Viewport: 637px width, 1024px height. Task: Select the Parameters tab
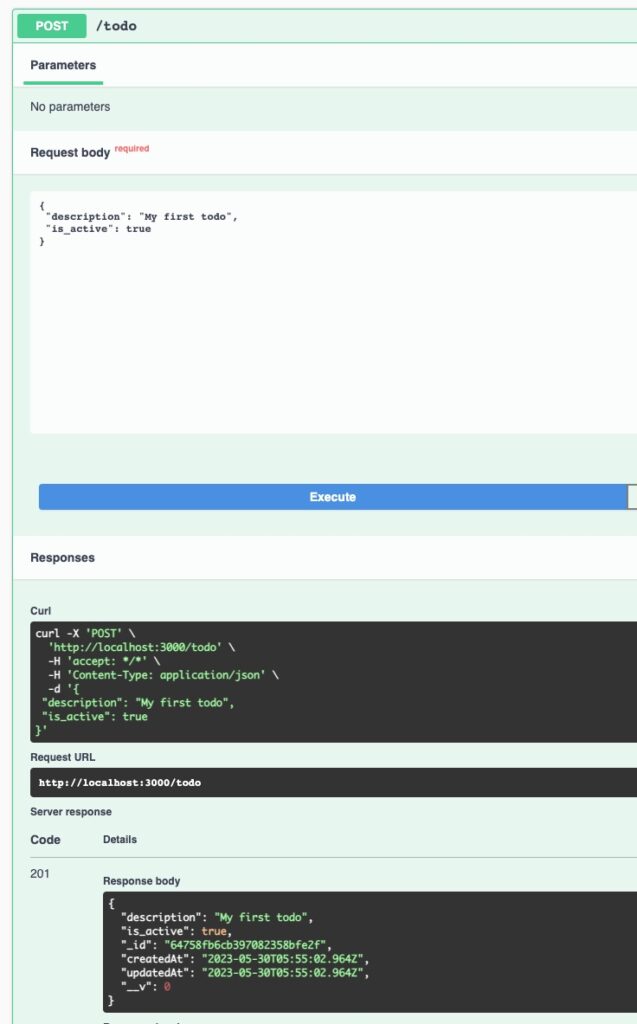[x=63, y=65]
